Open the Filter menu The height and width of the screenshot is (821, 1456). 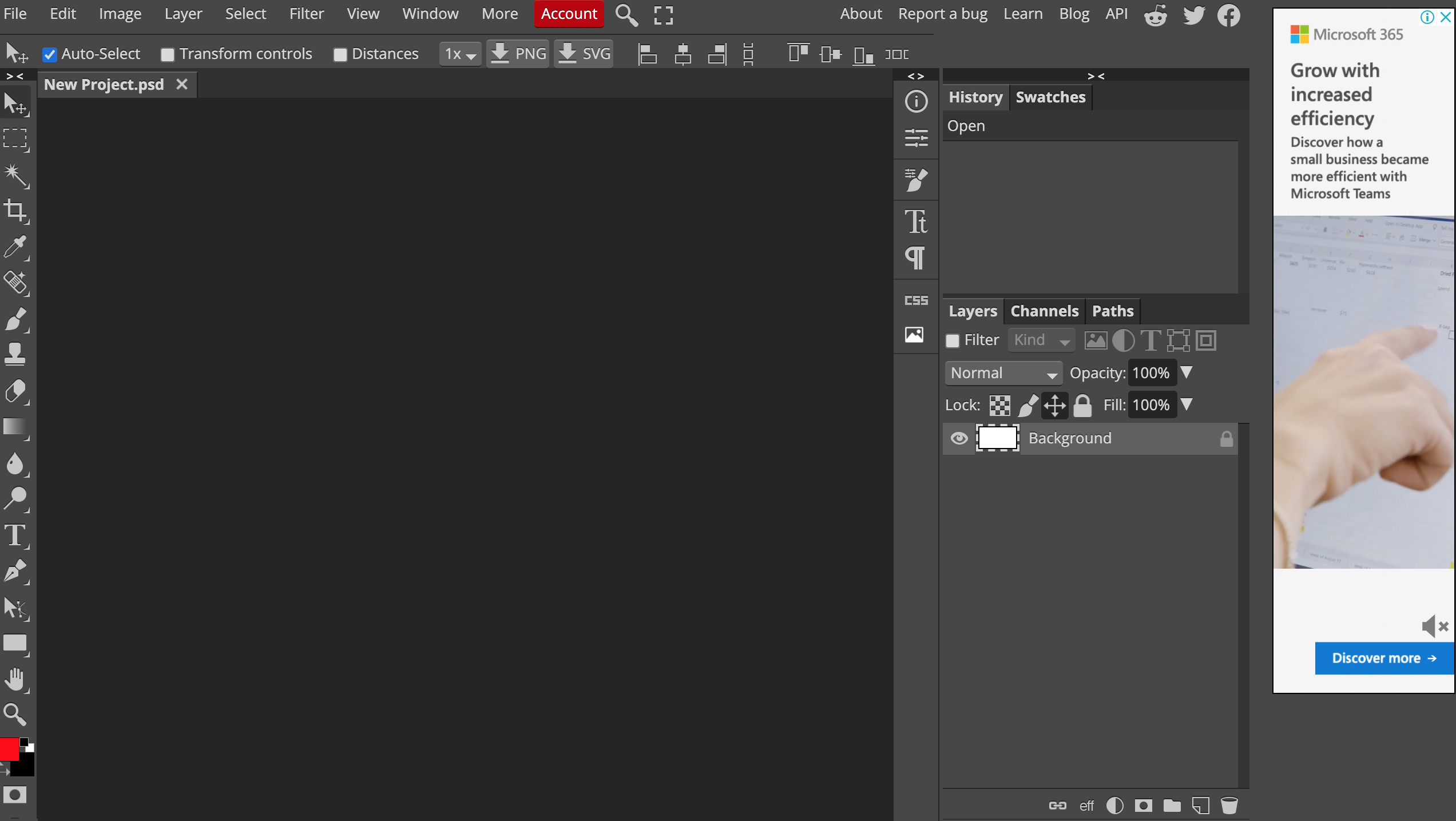307,13
